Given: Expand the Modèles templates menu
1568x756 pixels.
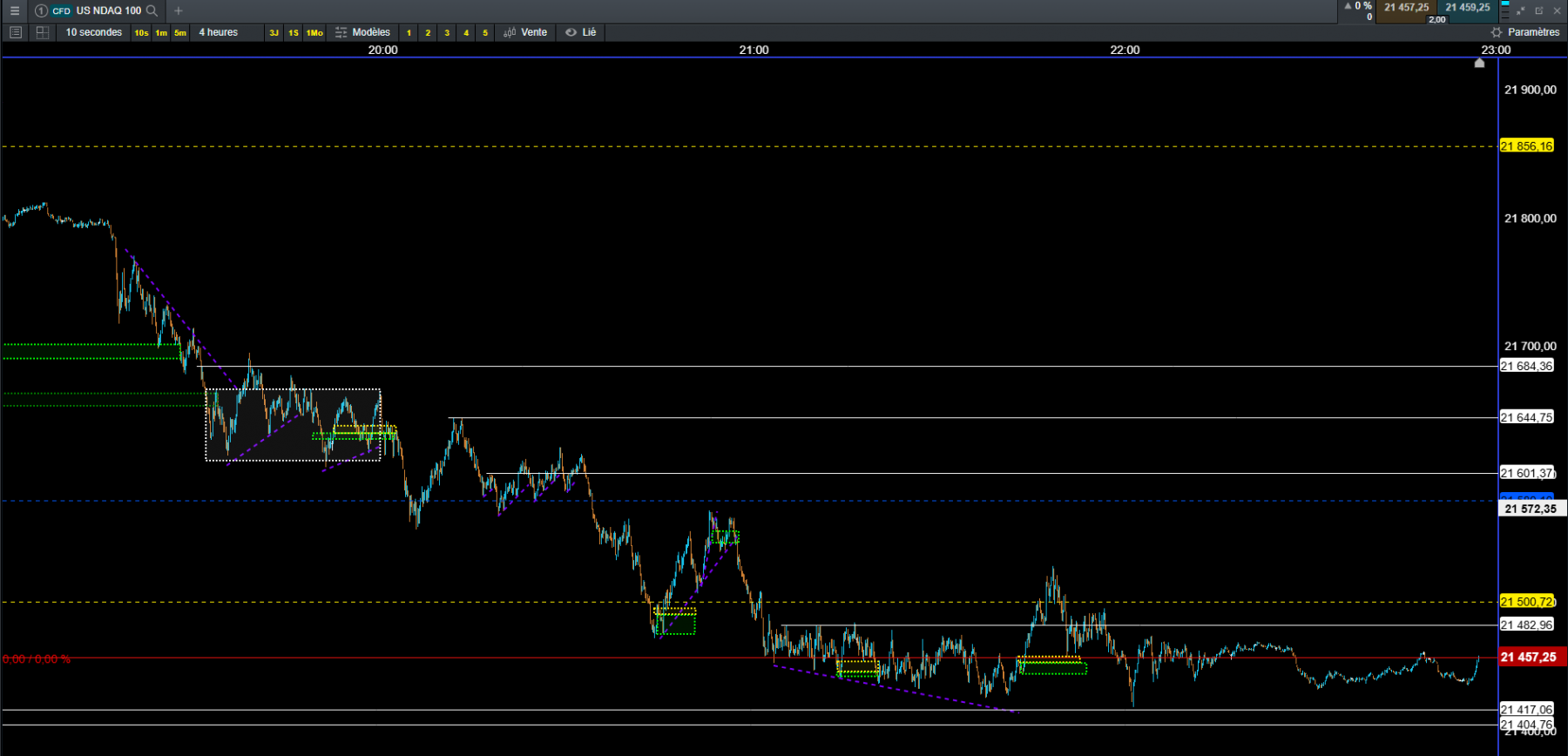Looking at the screenshot, I should click(x=363, y=32).
